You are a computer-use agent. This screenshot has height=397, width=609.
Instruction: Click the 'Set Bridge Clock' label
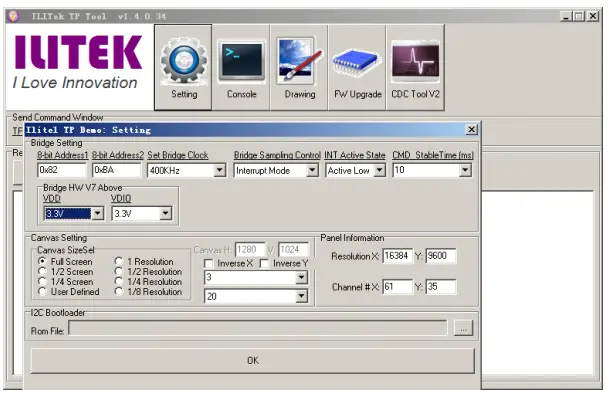click(x=178, y=155)
